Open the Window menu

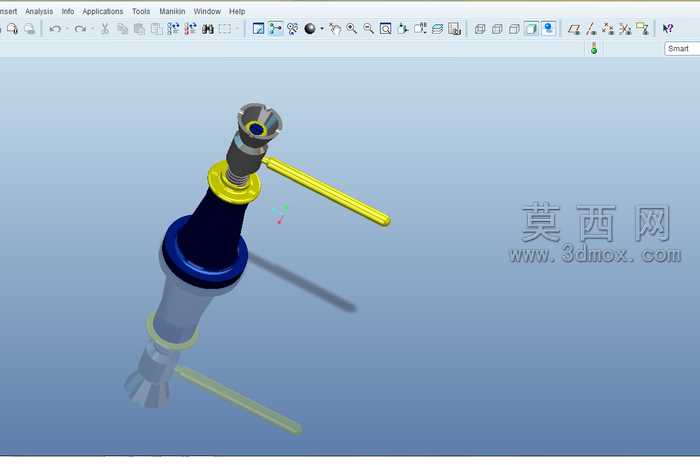(x=207, y=12)
